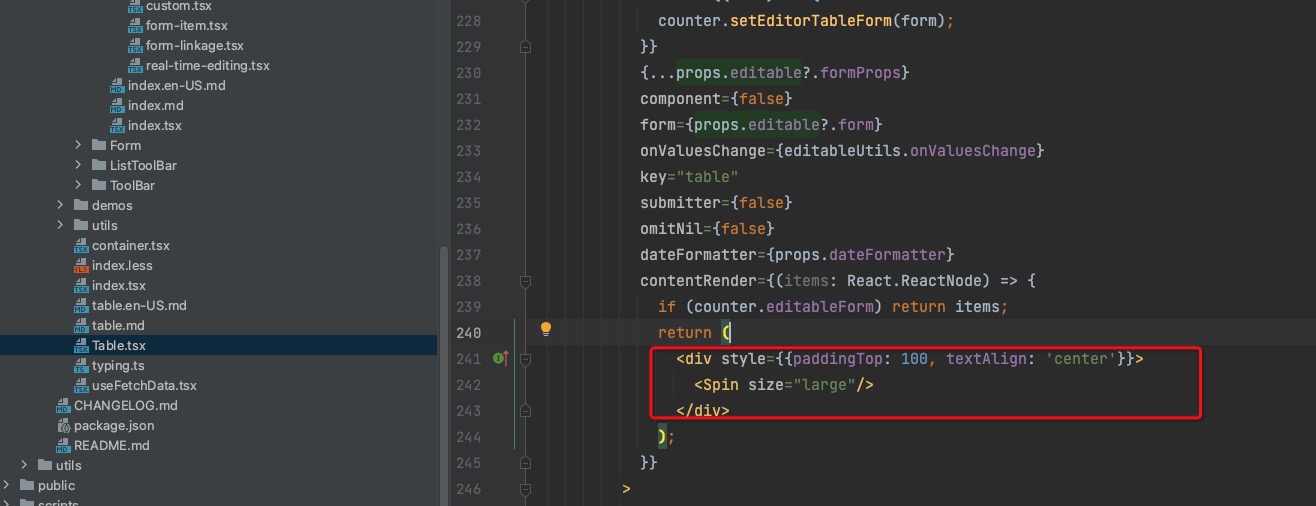Click the folder icon of public
The image size is (1316, 506).
tap(27, 485)
